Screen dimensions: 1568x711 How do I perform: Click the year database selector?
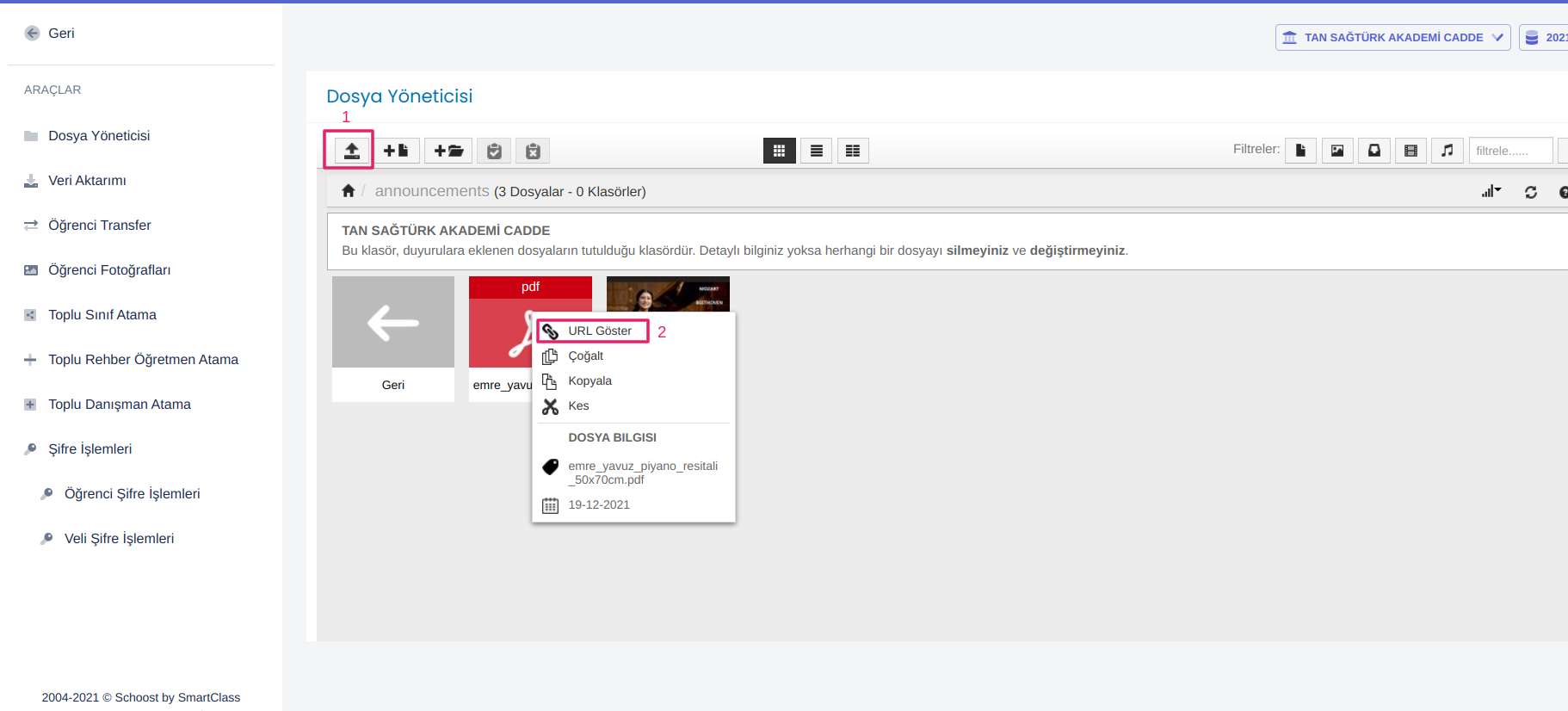tap(1544, 37)
